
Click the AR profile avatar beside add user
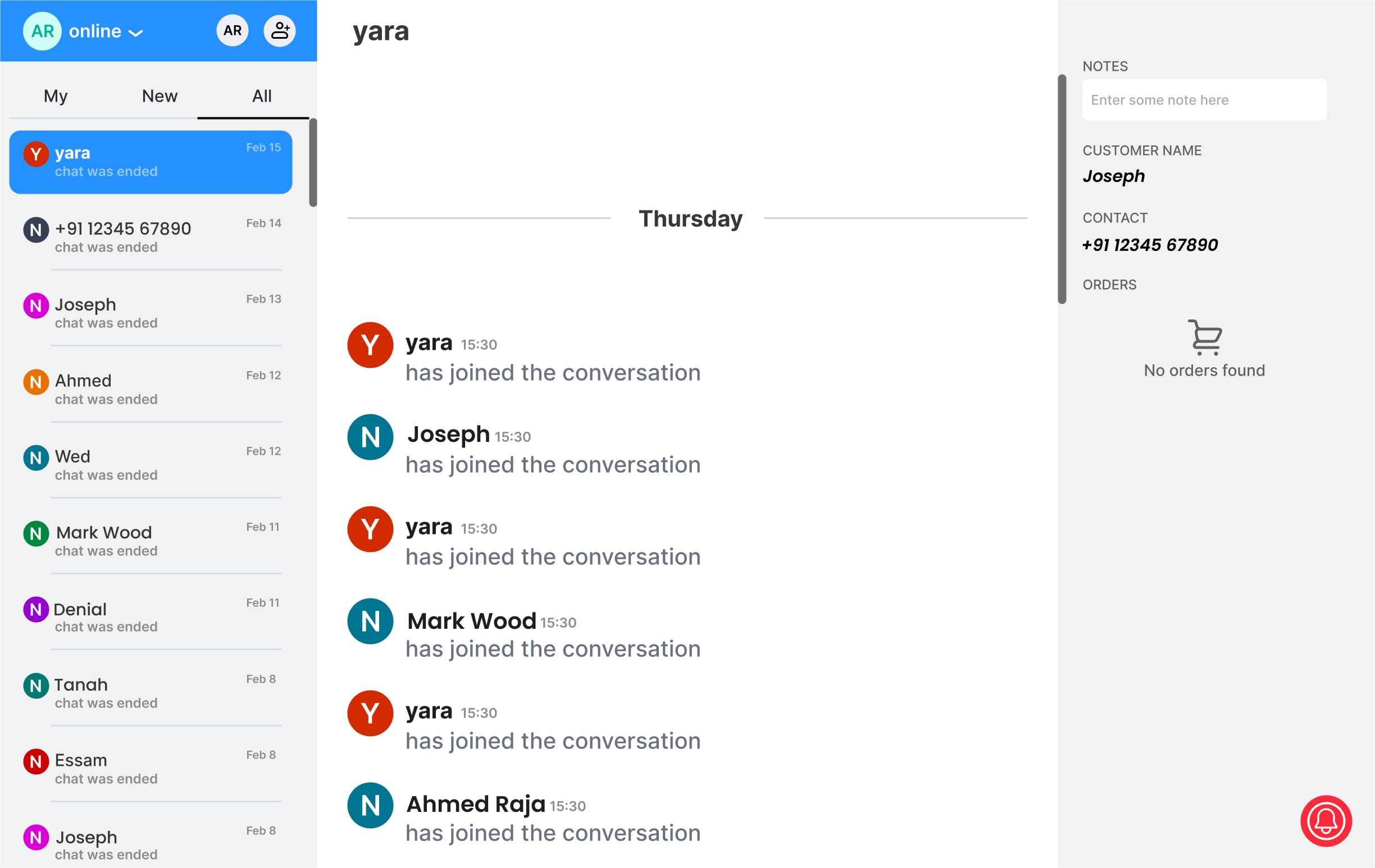point(233,31)
